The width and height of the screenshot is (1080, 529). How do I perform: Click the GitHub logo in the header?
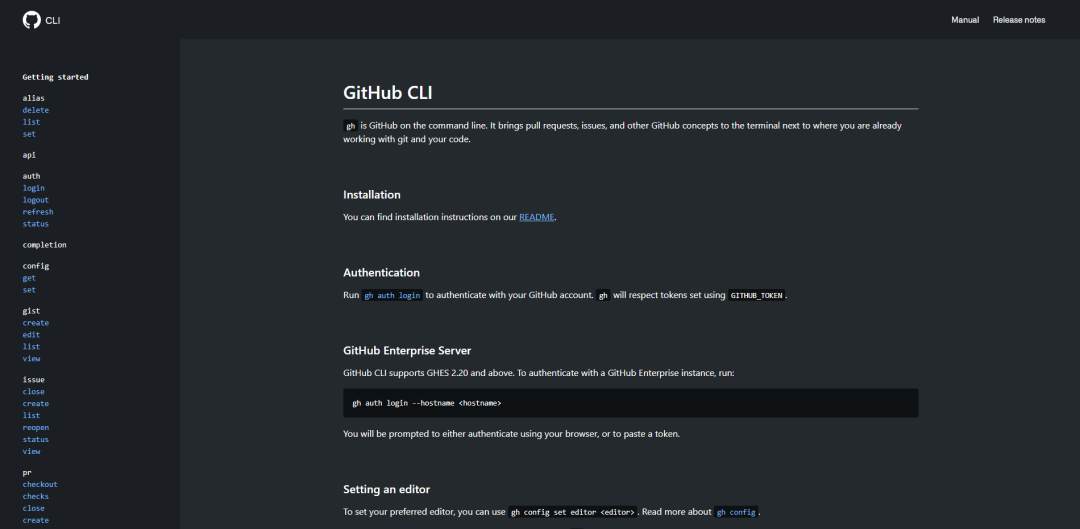[32, 20]
